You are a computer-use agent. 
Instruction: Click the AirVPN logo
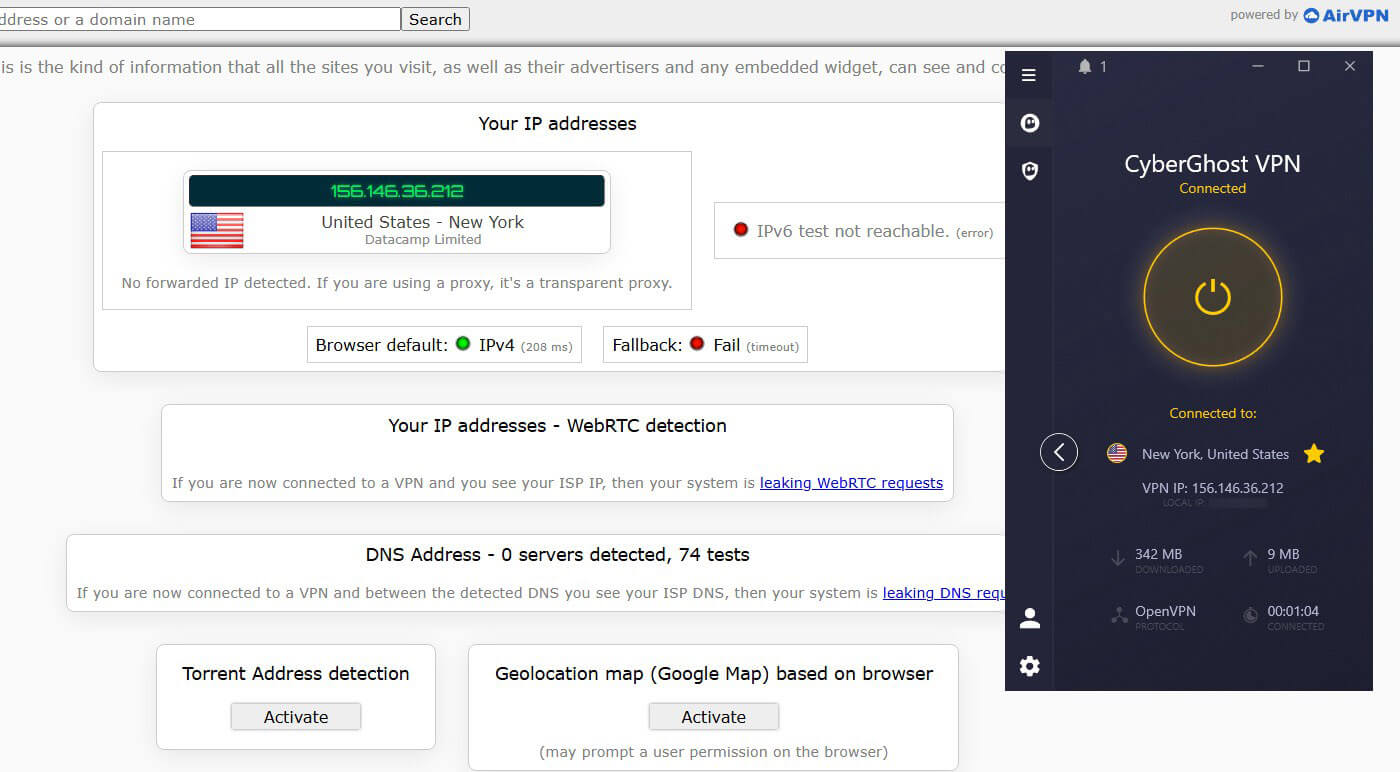pos(1344,15)
